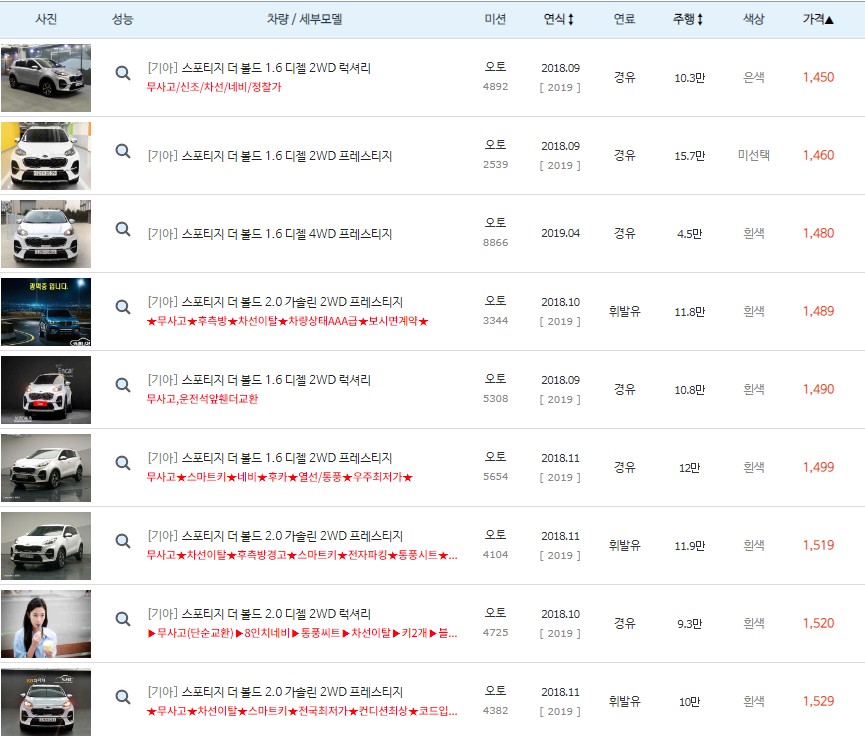865x740 pixels.
Task: Click the magnifier icon in the 1,490 row
Action: (x=122, y=385)
